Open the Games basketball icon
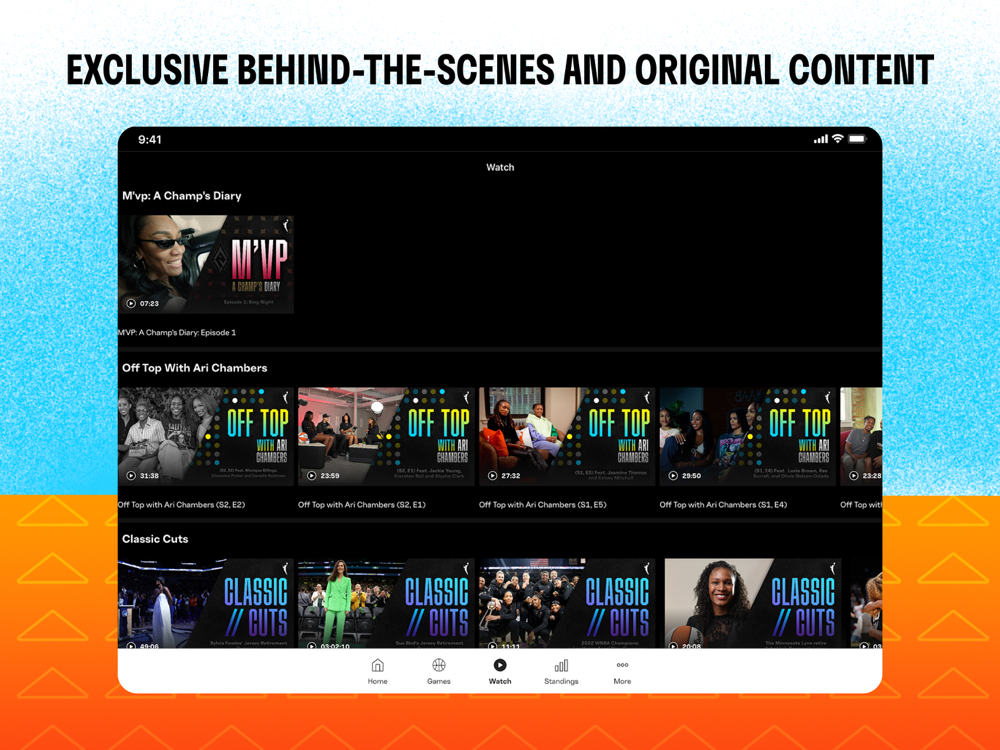 click(439, 665)
